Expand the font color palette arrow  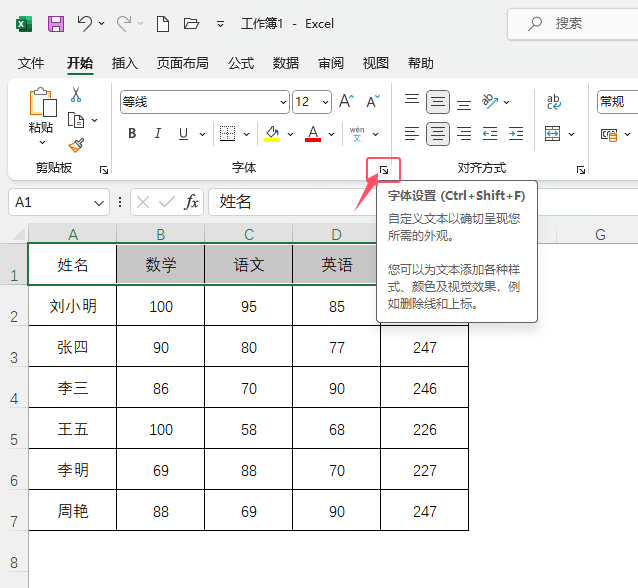pyautogui.click(x=332, y=134)
